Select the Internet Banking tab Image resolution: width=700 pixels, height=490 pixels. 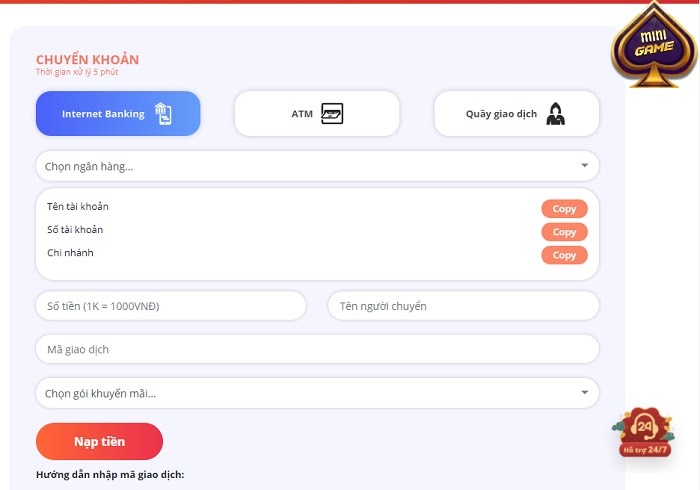102,114
